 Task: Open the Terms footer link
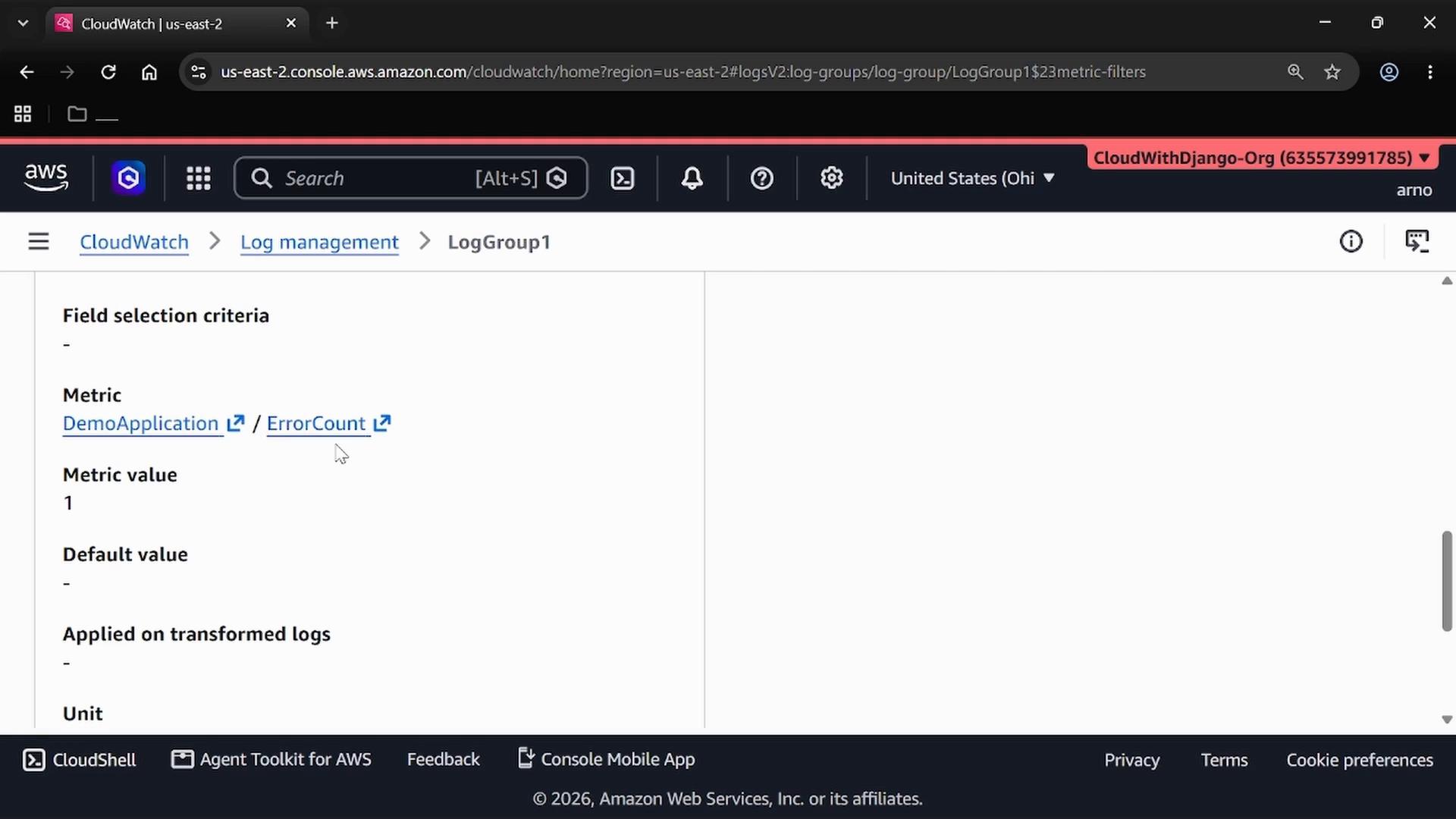[1224, 760]
